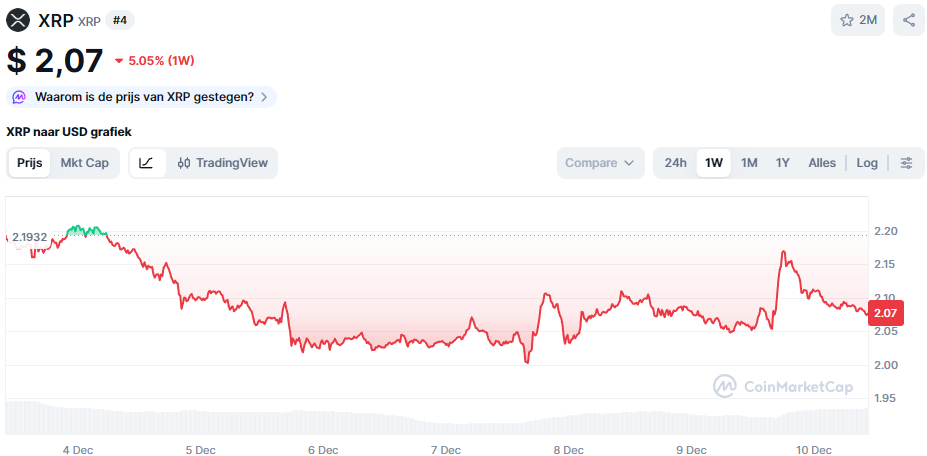Screen dimensions: 927x456
Task: Click the red 2.07 current price label
Action: click(x=885, y=313)
